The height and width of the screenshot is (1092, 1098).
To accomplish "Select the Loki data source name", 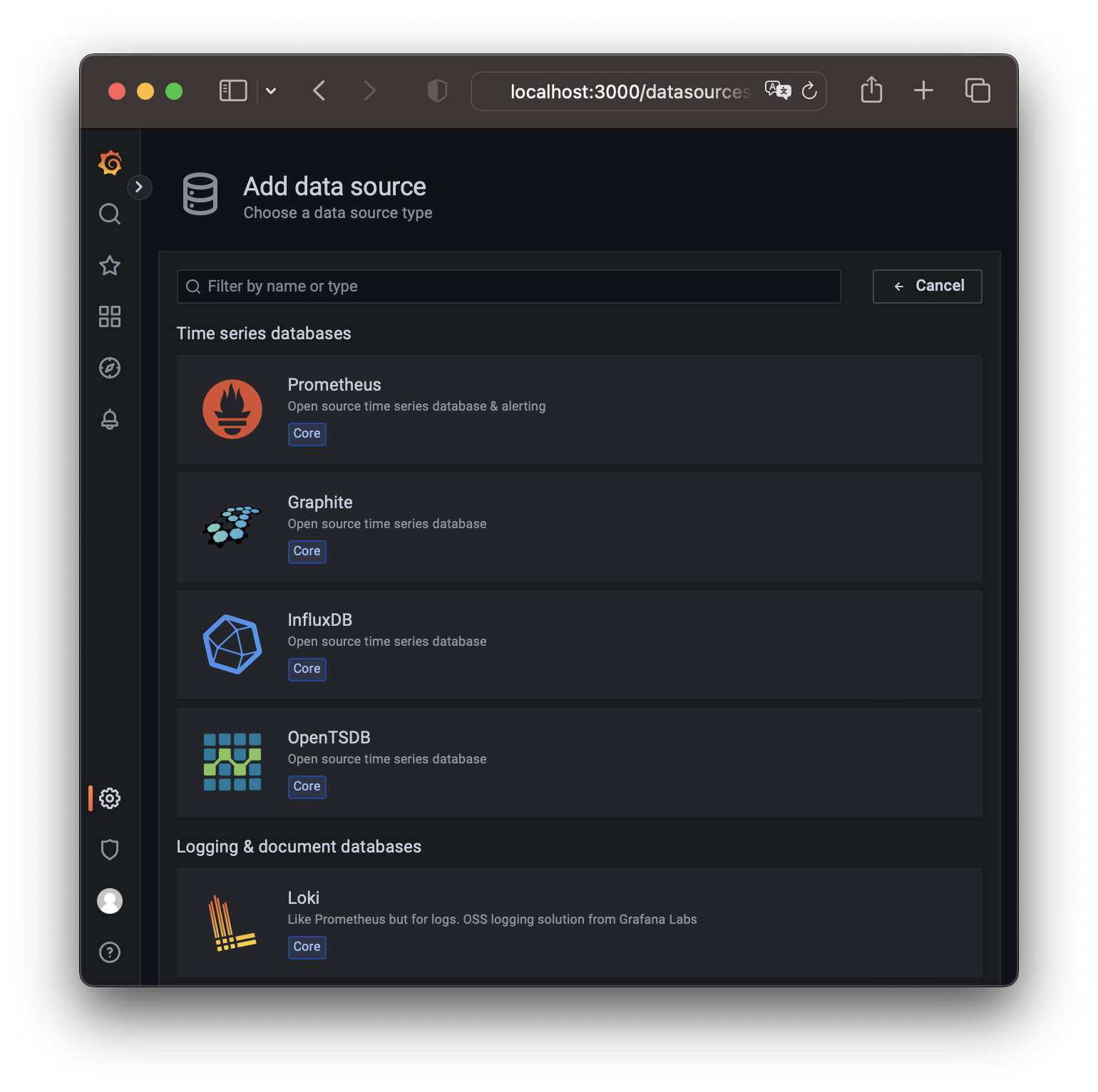I will coord(304,898).
